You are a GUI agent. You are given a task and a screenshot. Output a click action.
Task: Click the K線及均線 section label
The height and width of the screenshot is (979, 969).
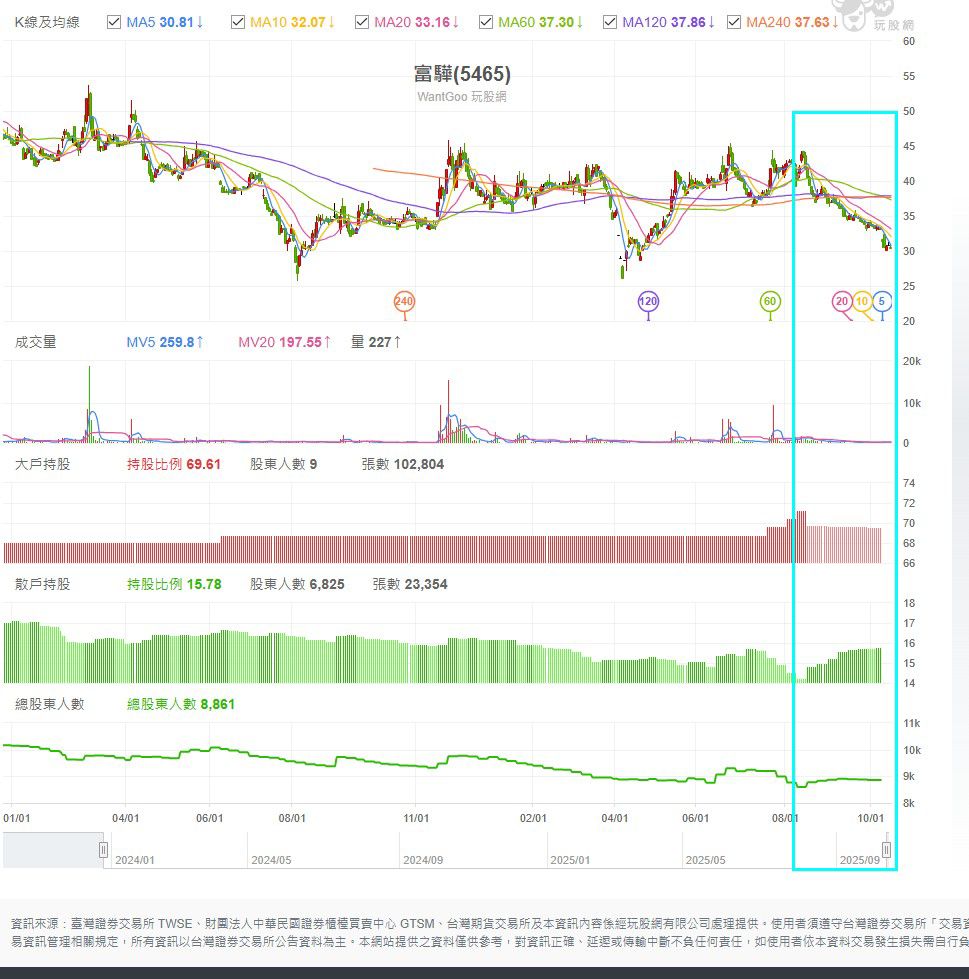pos(47,22)
